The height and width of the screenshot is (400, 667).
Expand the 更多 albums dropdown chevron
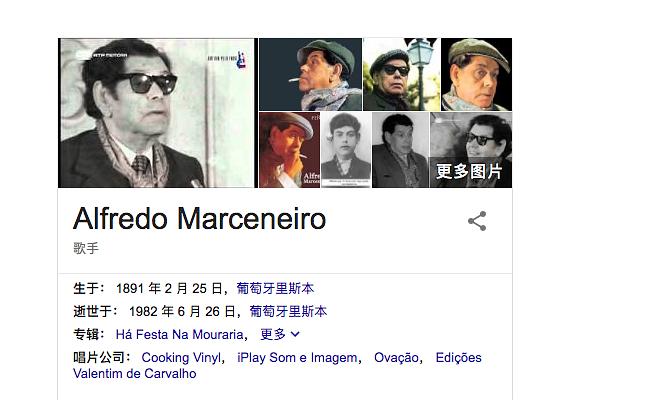tap(295, 334)
